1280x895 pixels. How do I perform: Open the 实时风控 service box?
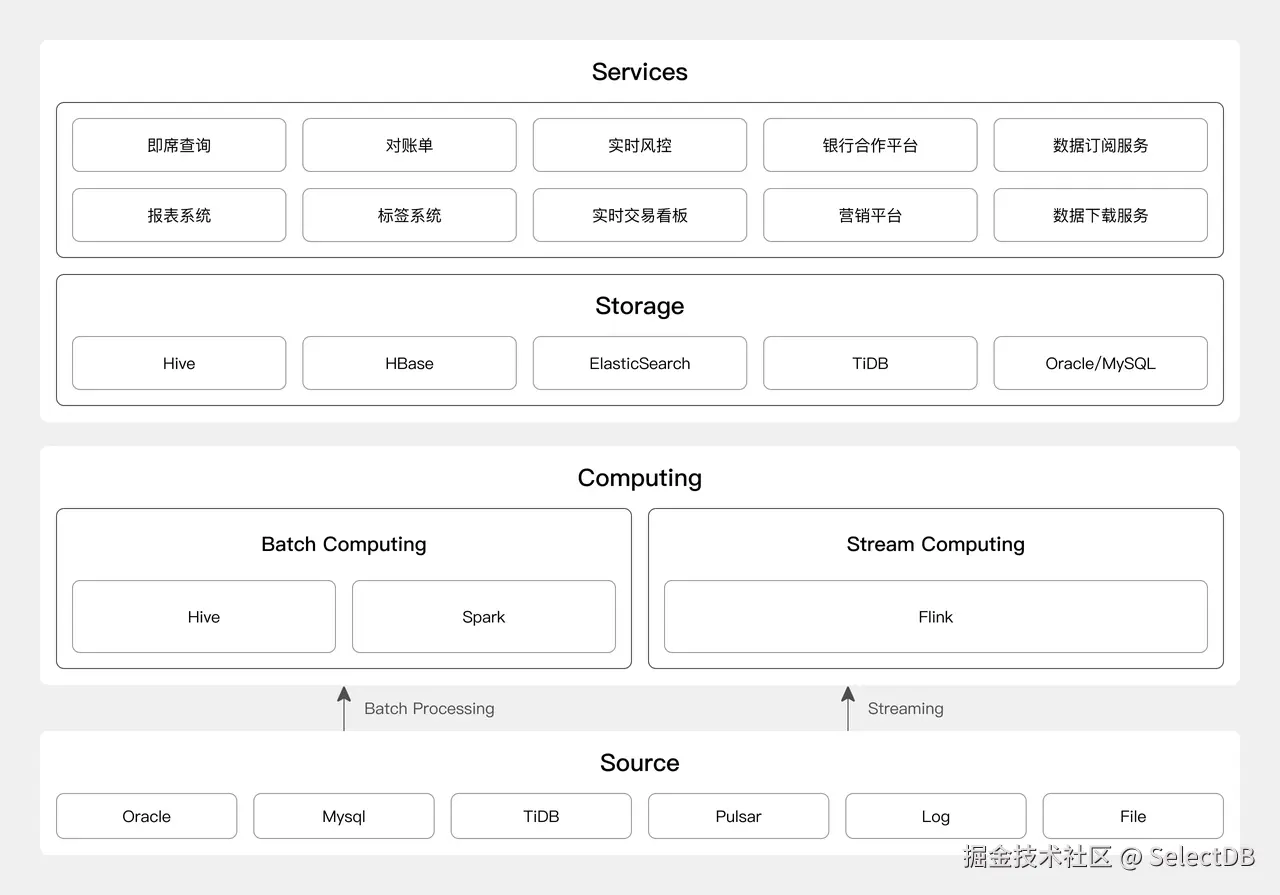(x=640, y=145)
